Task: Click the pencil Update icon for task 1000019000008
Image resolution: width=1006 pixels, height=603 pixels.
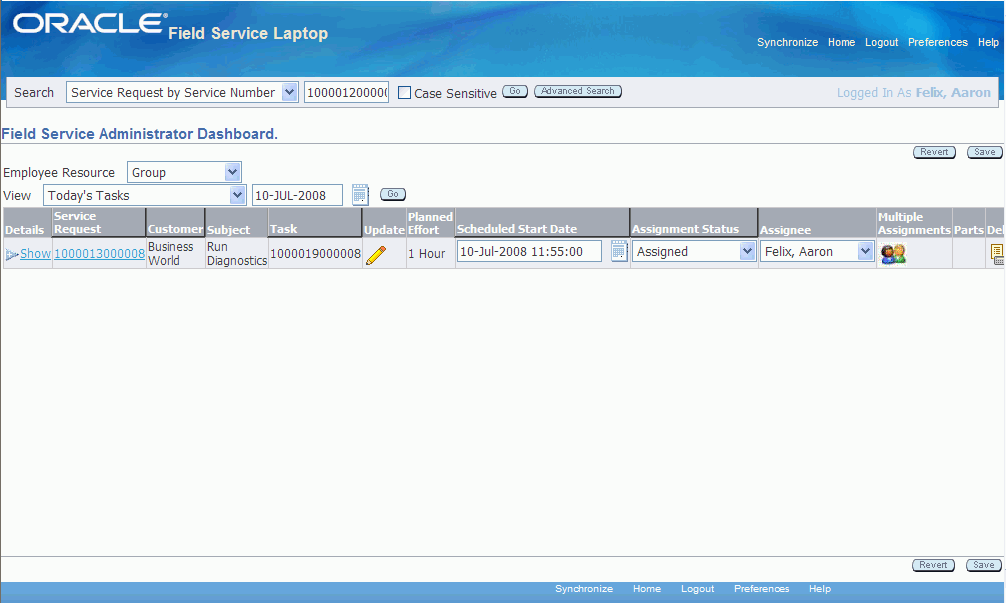Action: click(x=376, y=255)
